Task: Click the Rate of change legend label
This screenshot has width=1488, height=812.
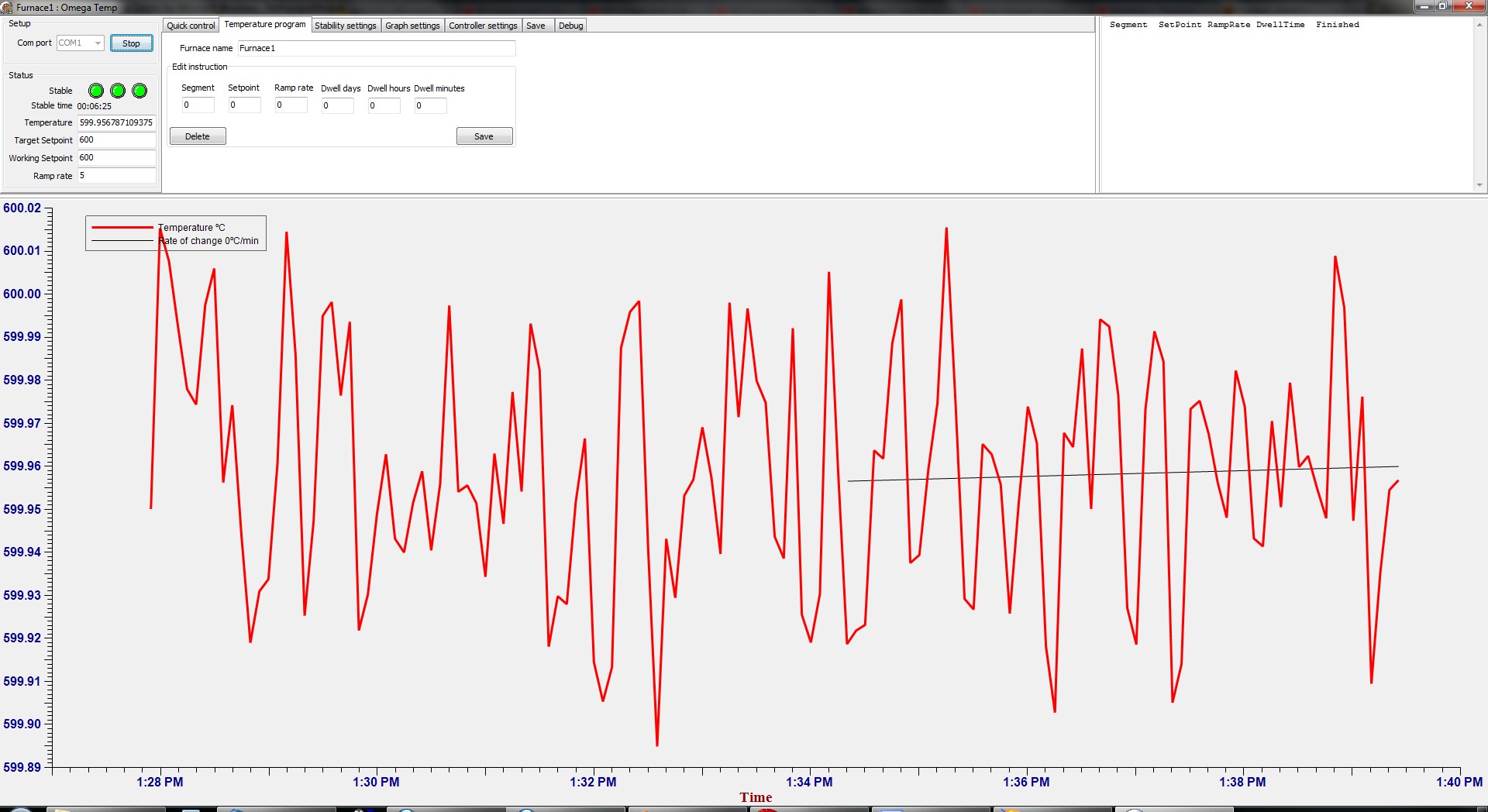Action: tap(209, 241)
